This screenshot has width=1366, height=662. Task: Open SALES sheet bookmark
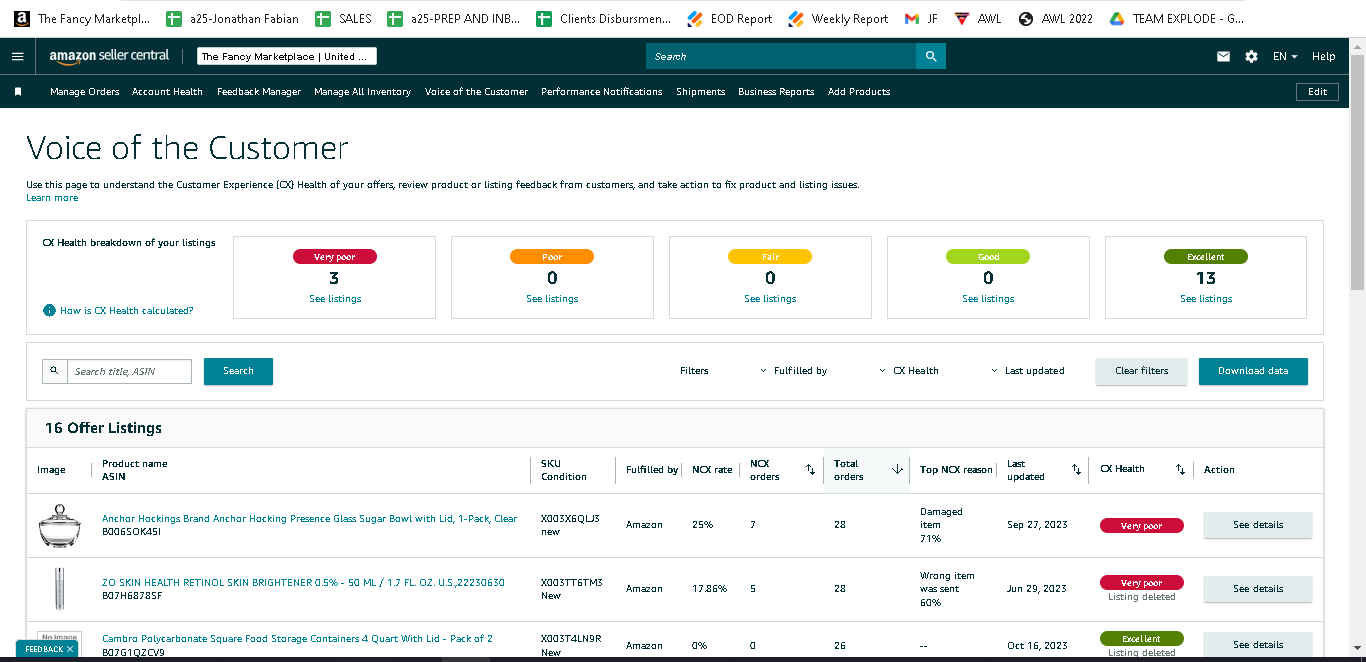click(x=343, y=18)
